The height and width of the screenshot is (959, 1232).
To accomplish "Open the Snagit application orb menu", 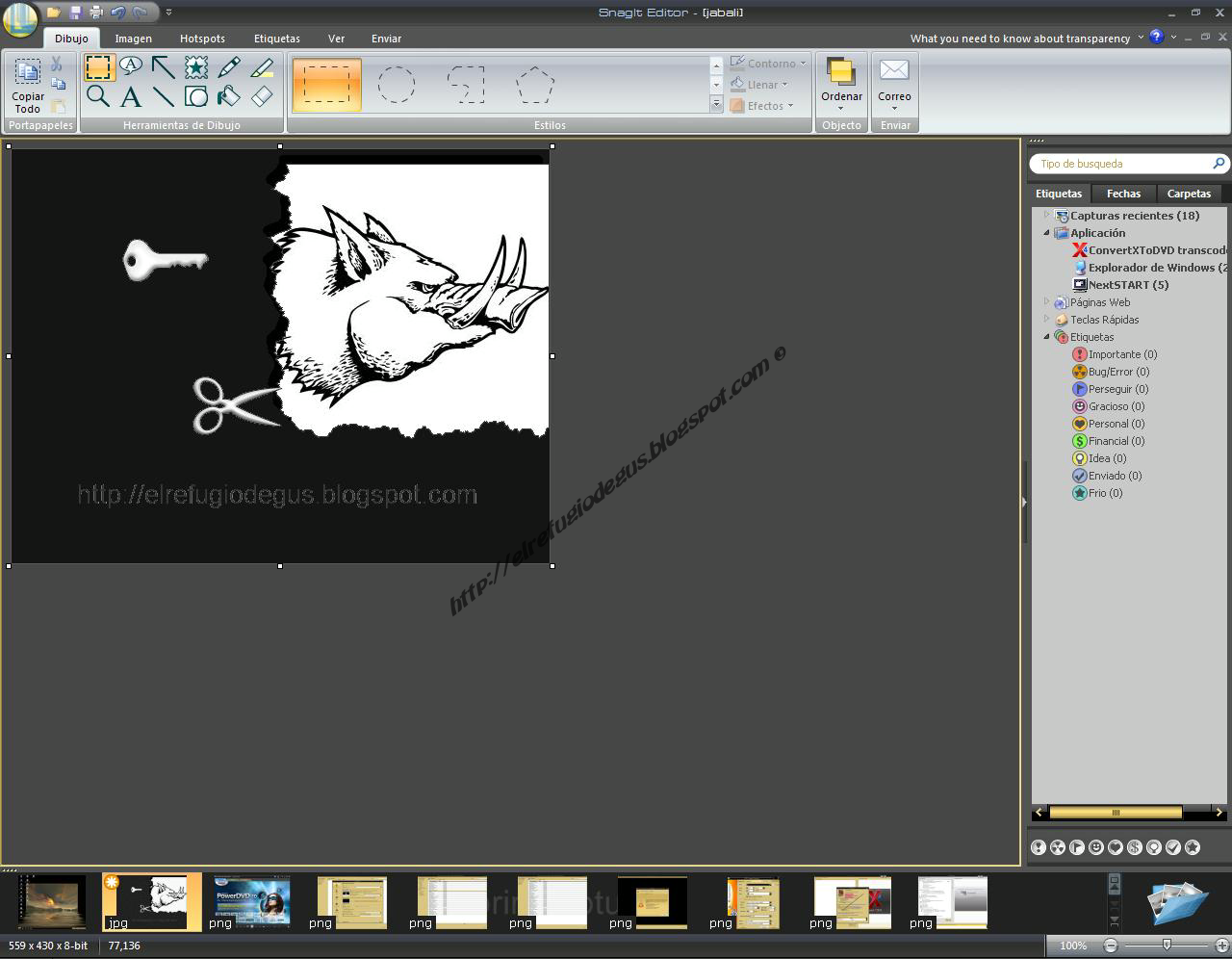I will pos(19,17).
